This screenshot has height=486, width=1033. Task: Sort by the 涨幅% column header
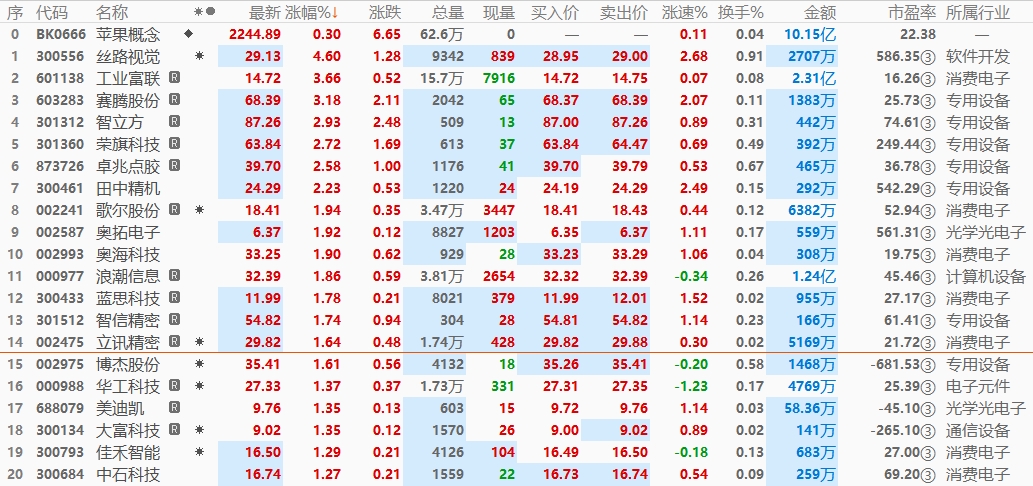[x=312, y=12]
